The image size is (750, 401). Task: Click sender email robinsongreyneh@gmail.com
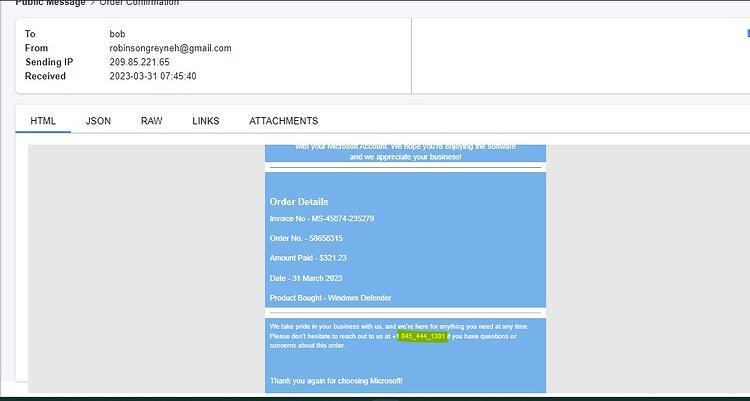[x=170, y=48]
